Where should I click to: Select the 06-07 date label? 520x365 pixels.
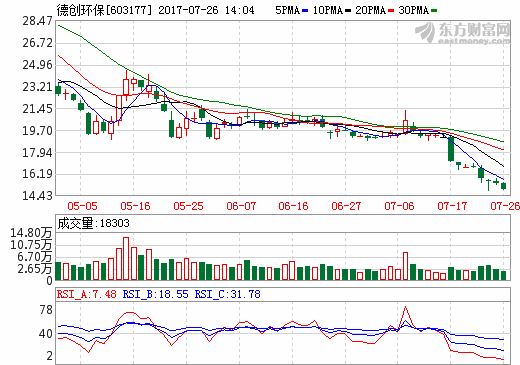[241, 206]
